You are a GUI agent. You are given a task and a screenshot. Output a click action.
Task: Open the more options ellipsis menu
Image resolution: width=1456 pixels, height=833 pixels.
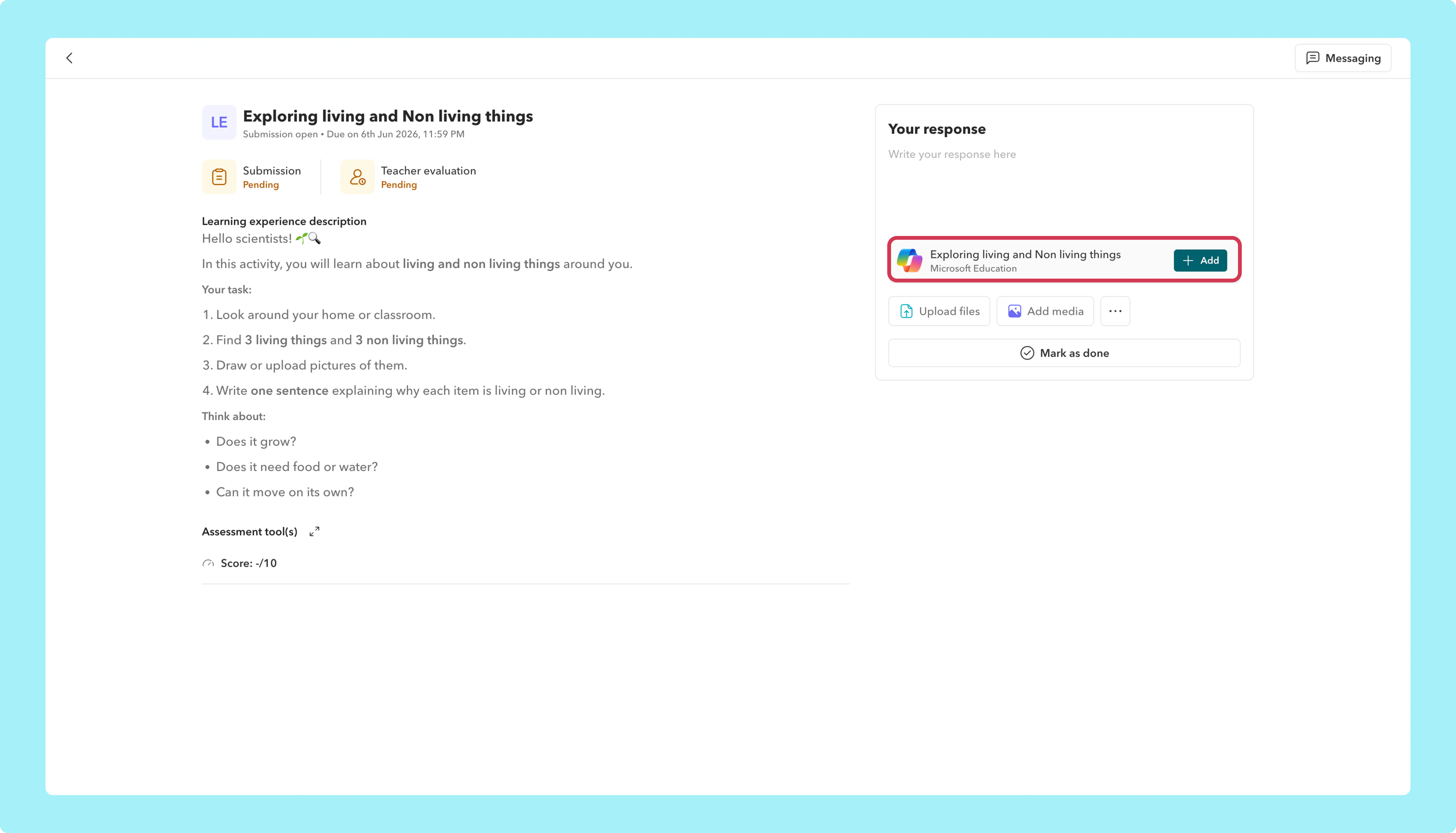tap(1115, 311)
